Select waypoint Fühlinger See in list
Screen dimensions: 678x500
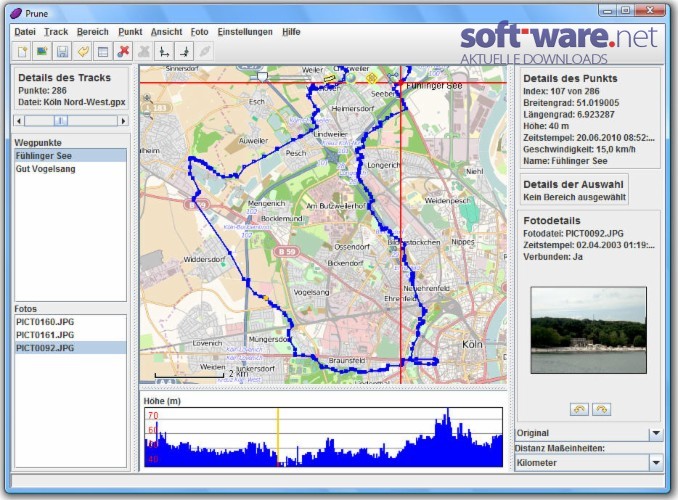pos(70,156)
